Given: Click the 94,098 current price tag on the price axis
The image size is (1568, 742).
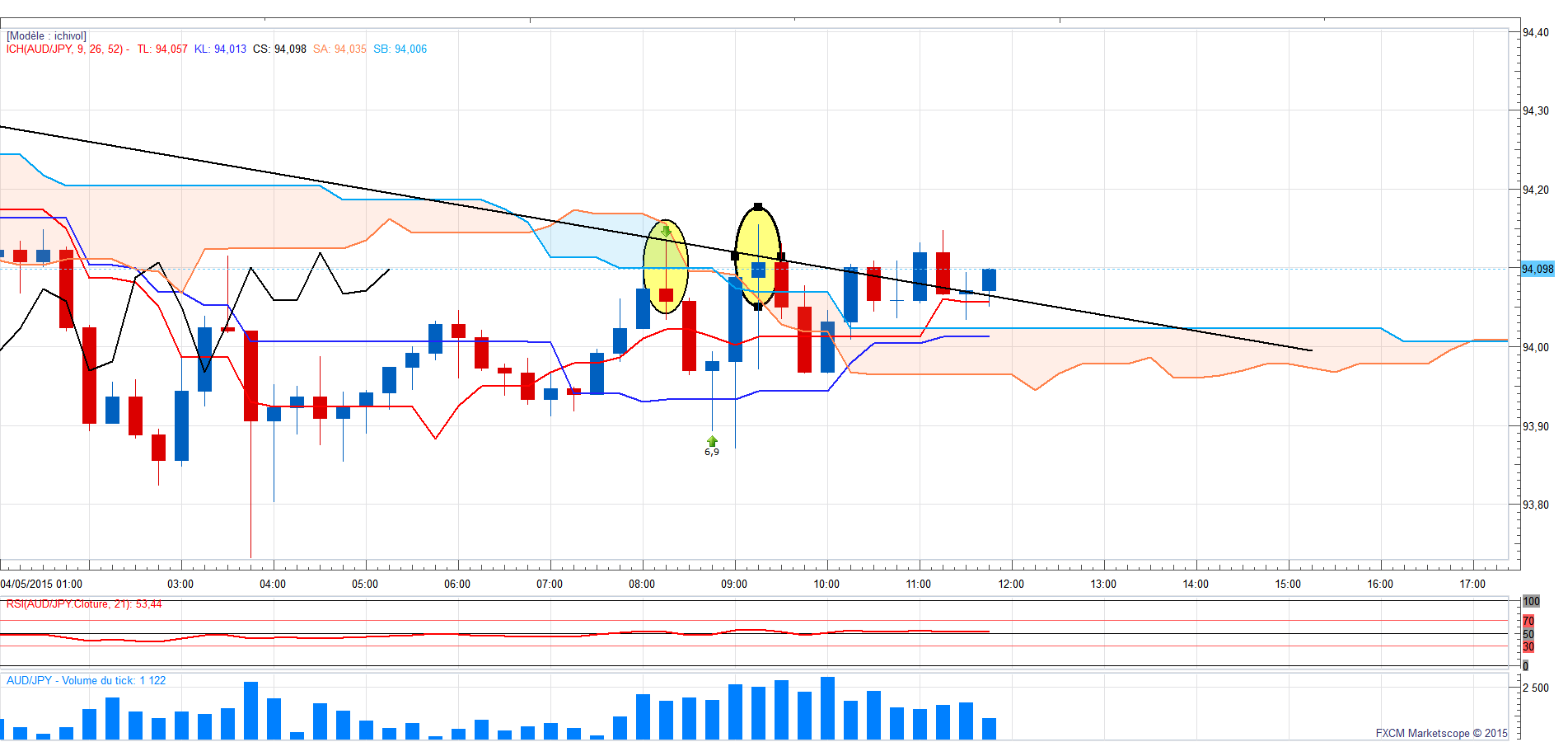Looking at the screenshot, I should (1538, 269).
